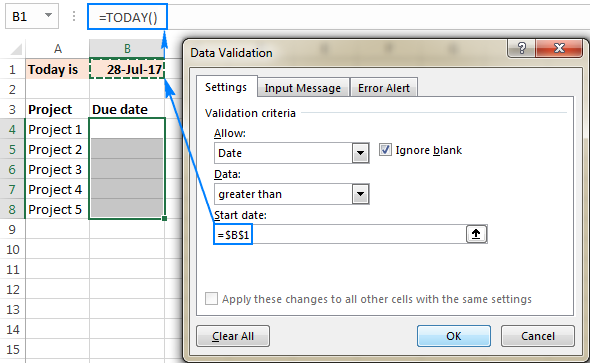Click the Data Validation title bar text
Viewport: 590px width, 363px height.
(231, 53)
